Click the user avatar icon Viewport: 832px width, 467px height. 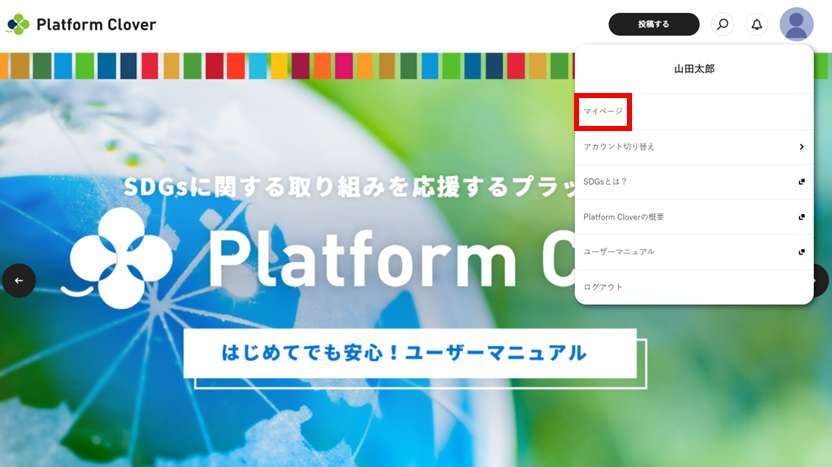pos(796,24)
